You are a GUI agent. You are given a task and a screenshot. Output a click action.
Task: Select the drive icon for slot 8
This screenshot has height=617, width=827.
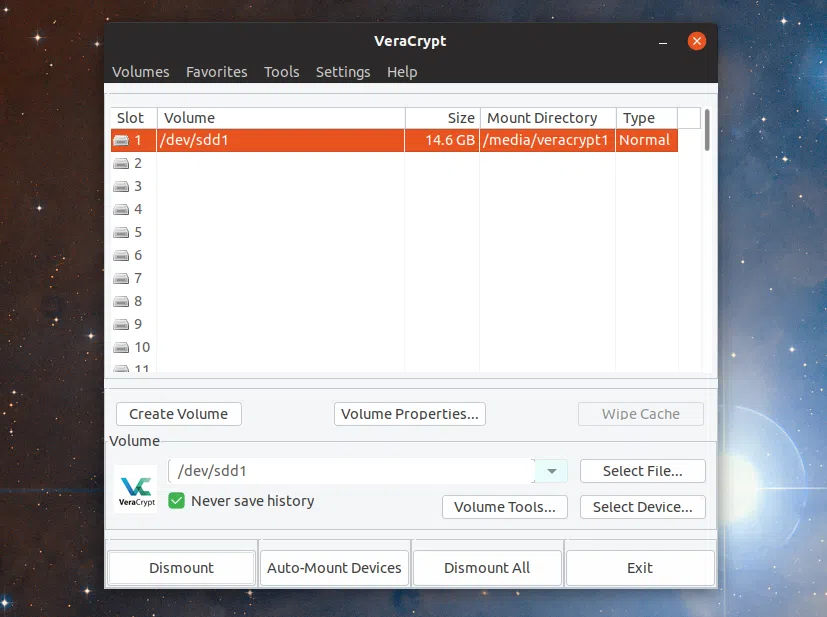tap(121, 302)
